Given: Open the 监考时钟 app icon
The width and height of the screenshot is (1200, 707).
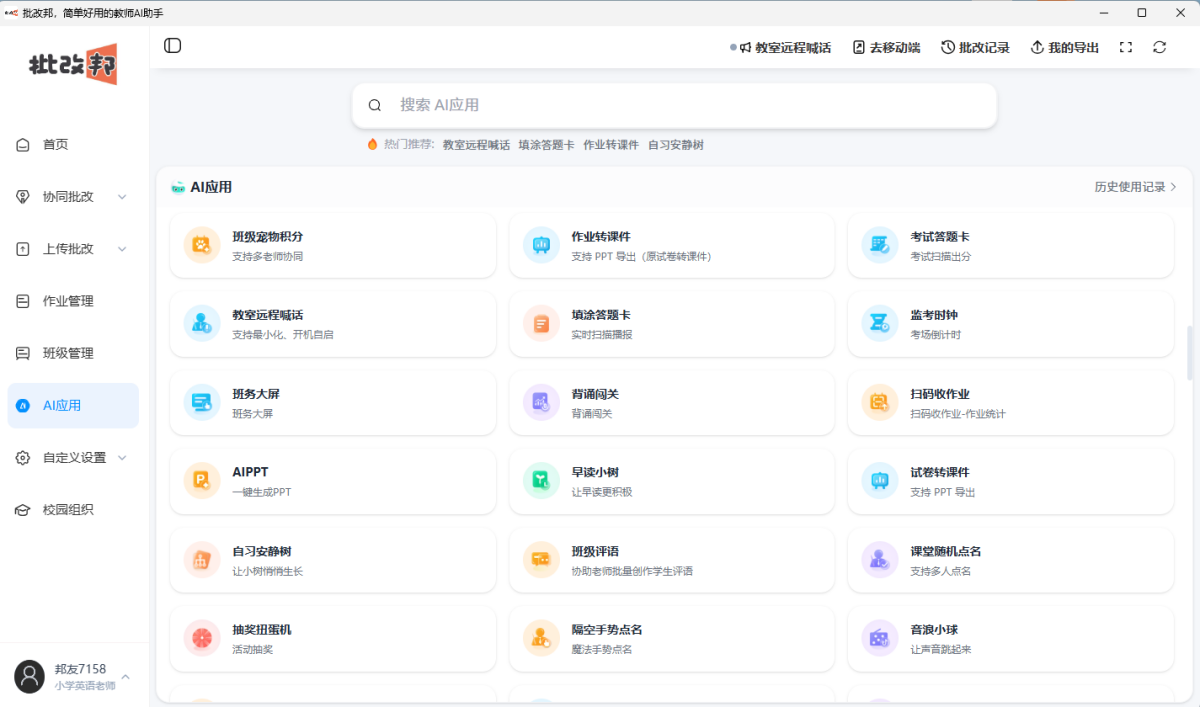Looking at the screenshot, I should pyautogui.click(x=880, y=323).
